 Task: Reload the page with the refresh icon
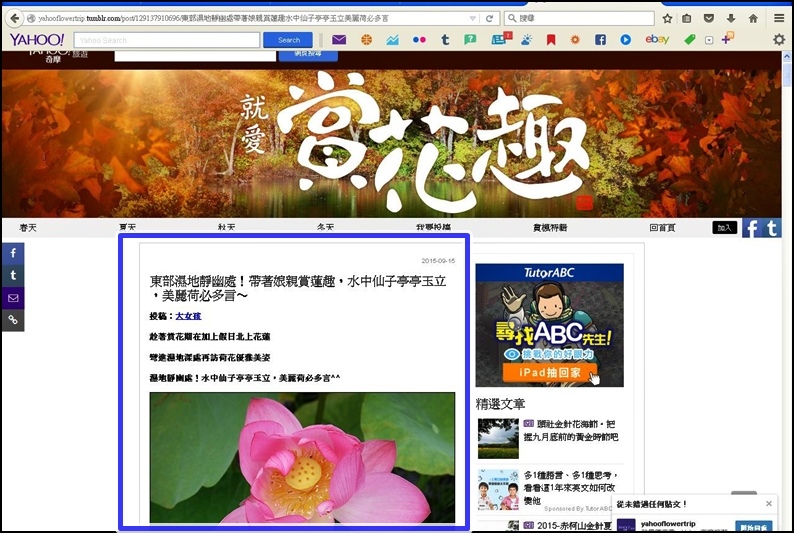[489, 18]
